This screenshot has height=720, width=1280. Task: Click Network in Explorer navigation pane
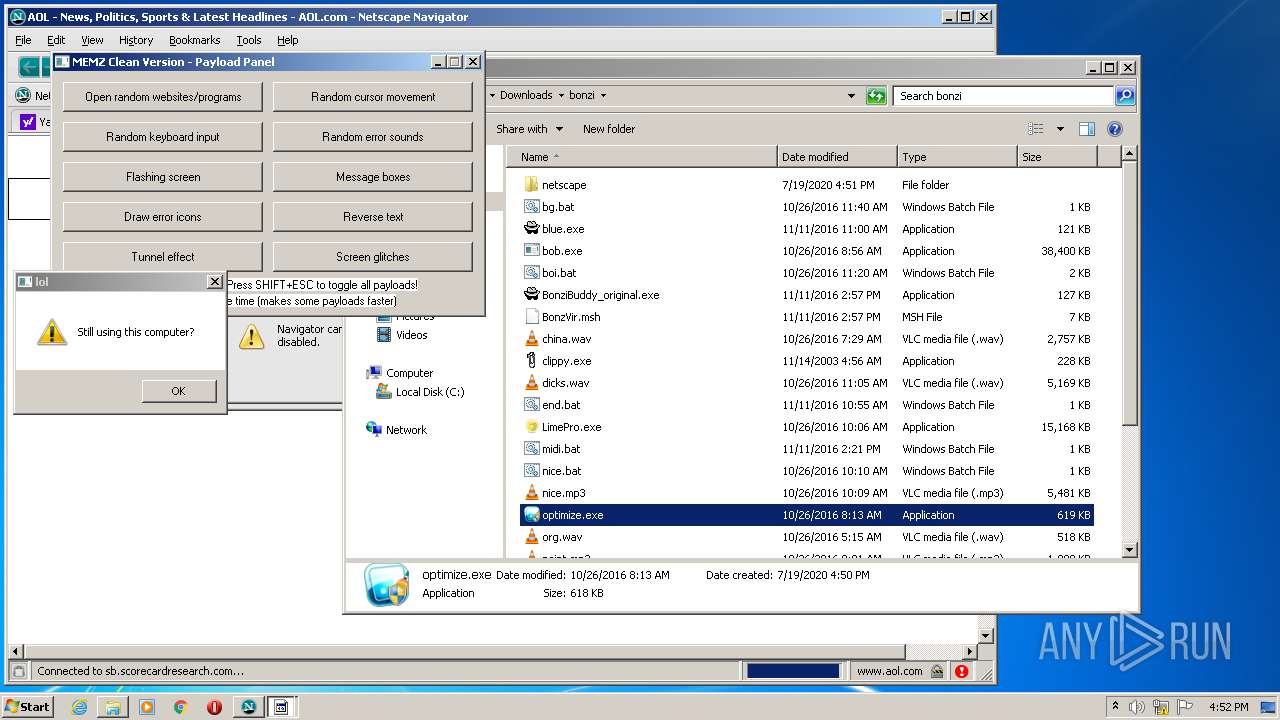[x=397, y=430]
